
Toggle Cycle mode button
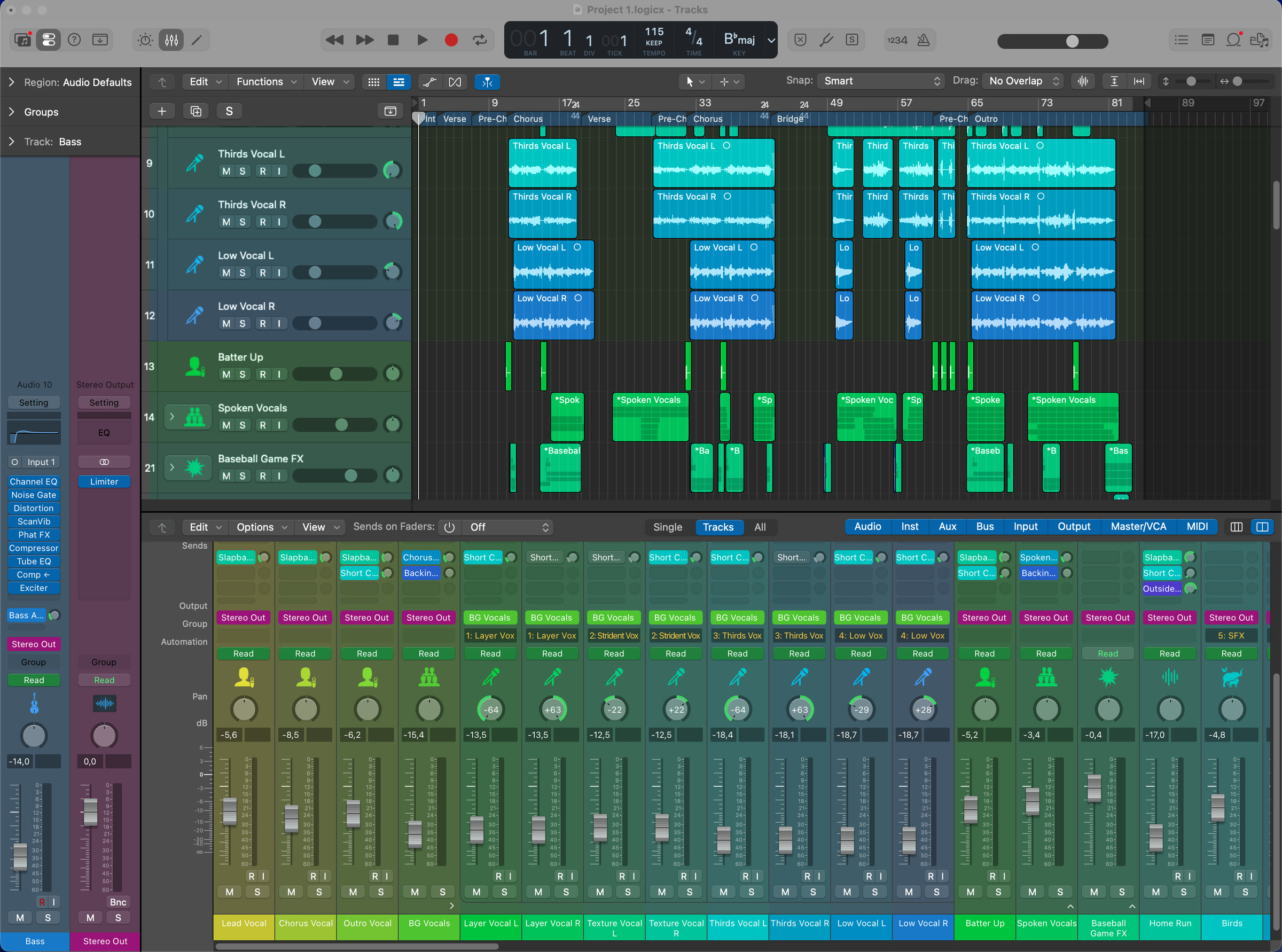[479, 40]
